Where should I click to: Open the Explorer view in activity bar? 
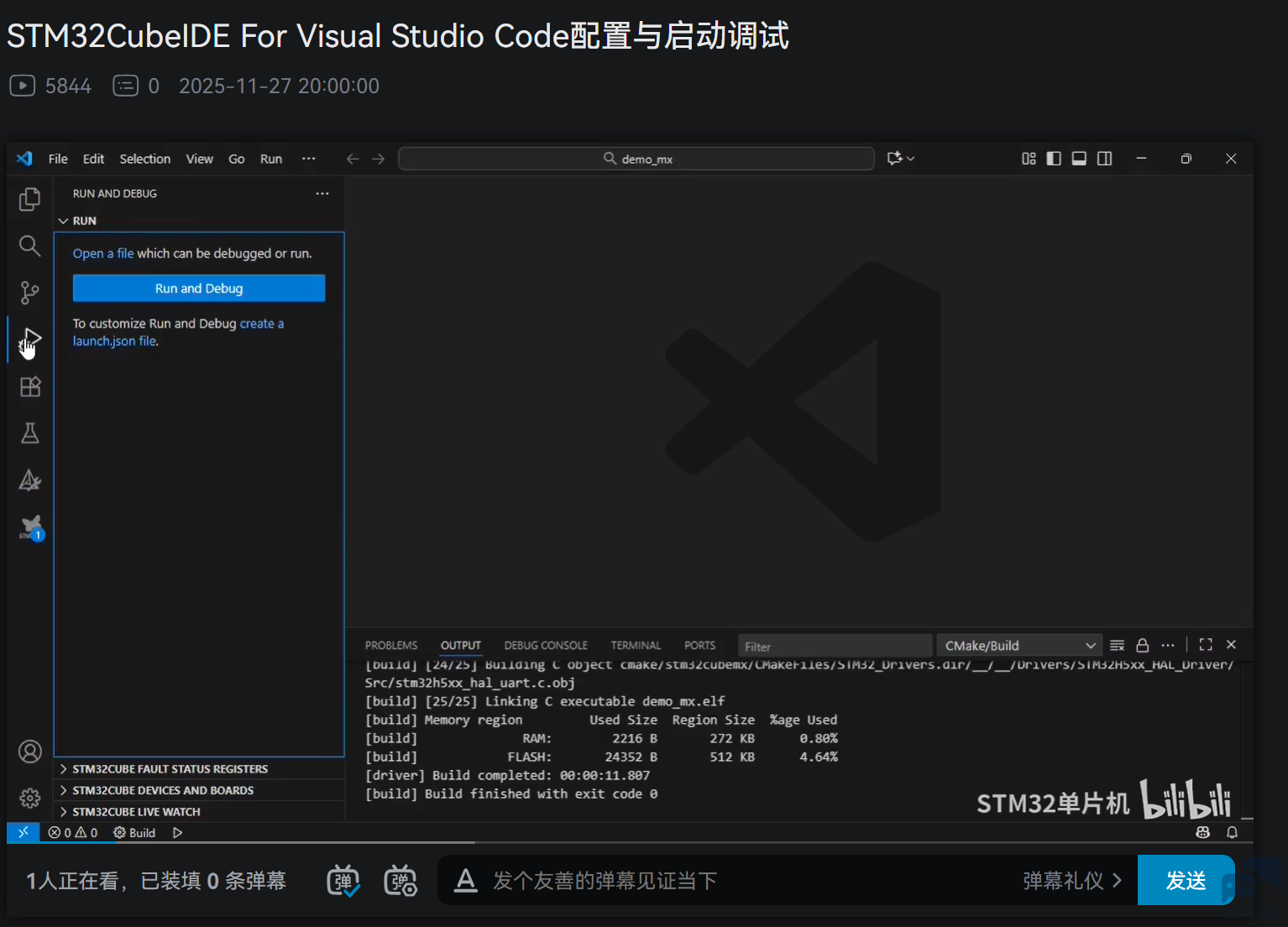(29, 199)
